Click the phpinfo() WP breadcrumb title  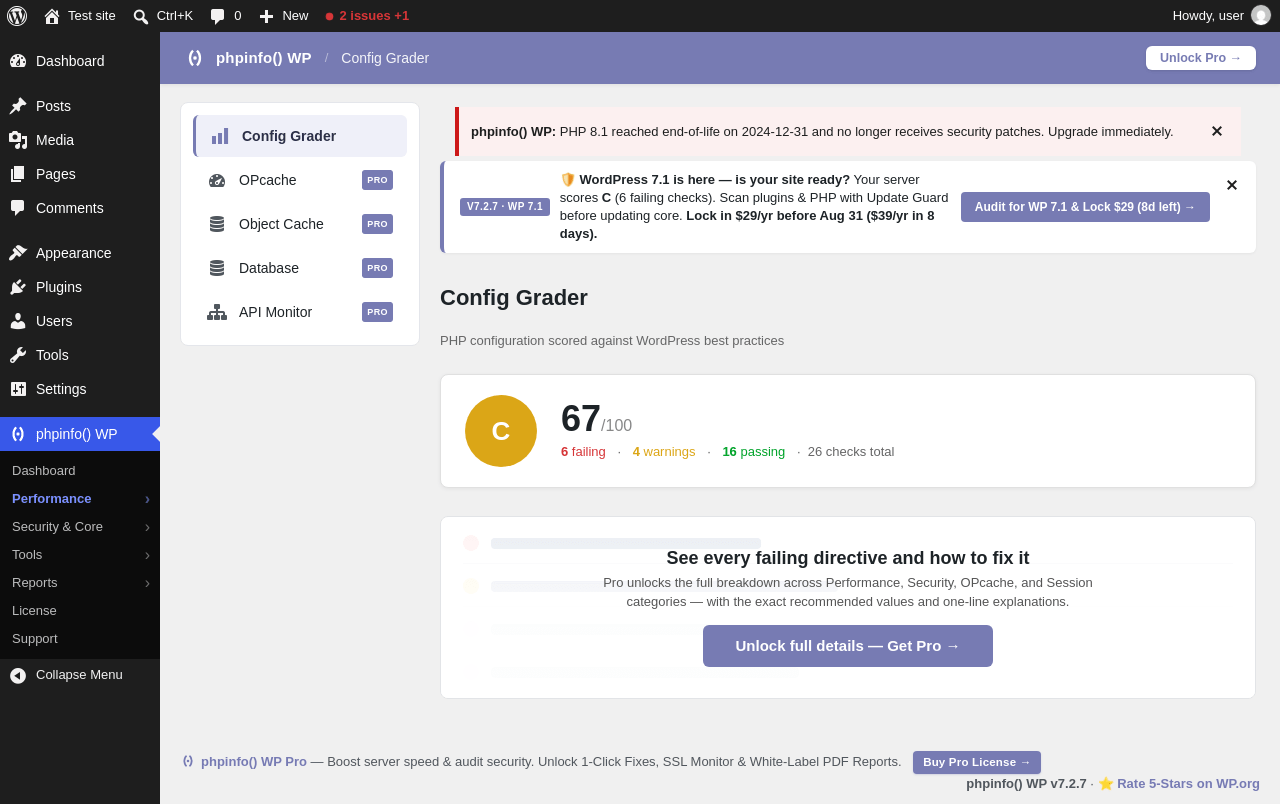coord(264,58)
